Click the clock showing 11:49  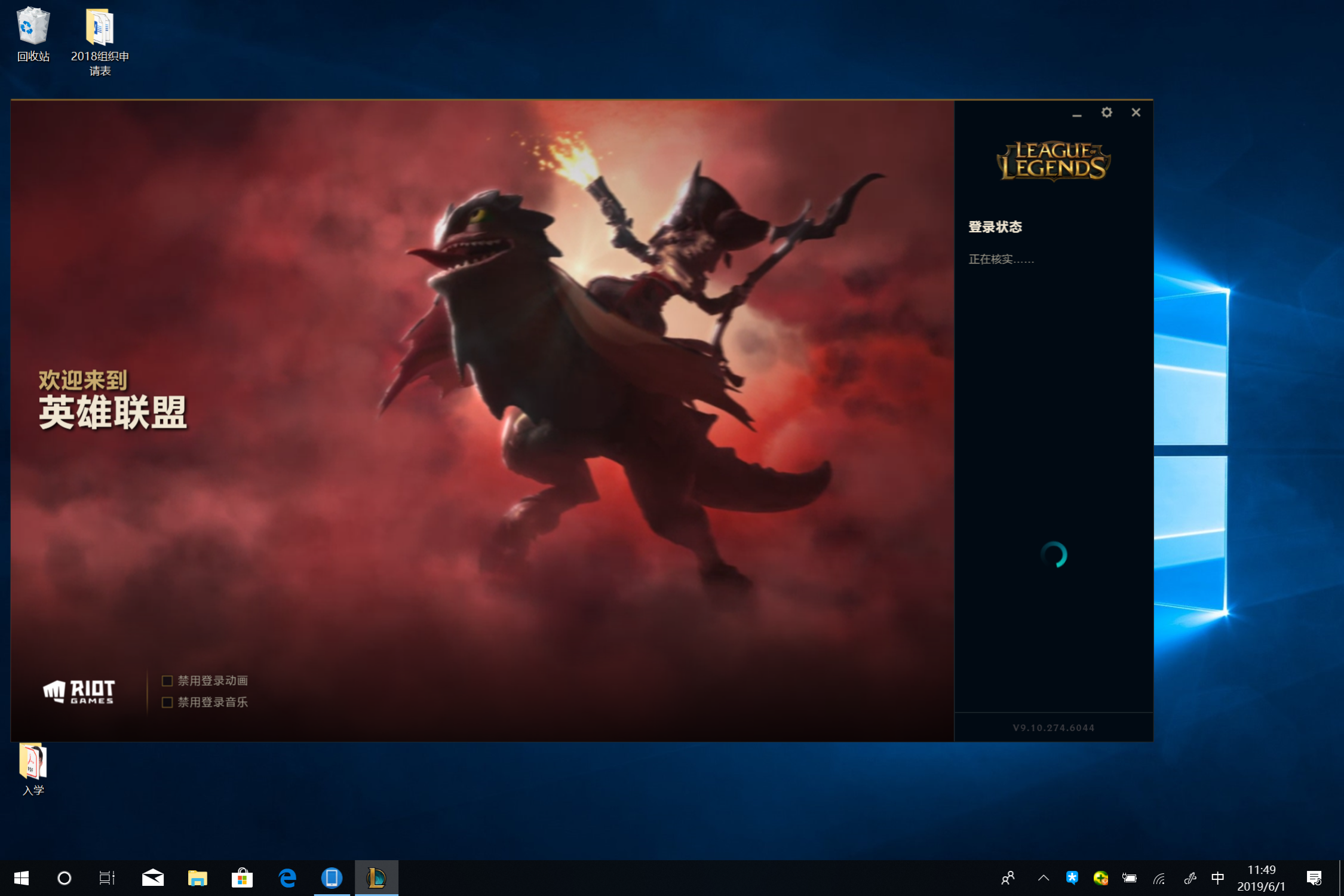[x=1261, y=877]
